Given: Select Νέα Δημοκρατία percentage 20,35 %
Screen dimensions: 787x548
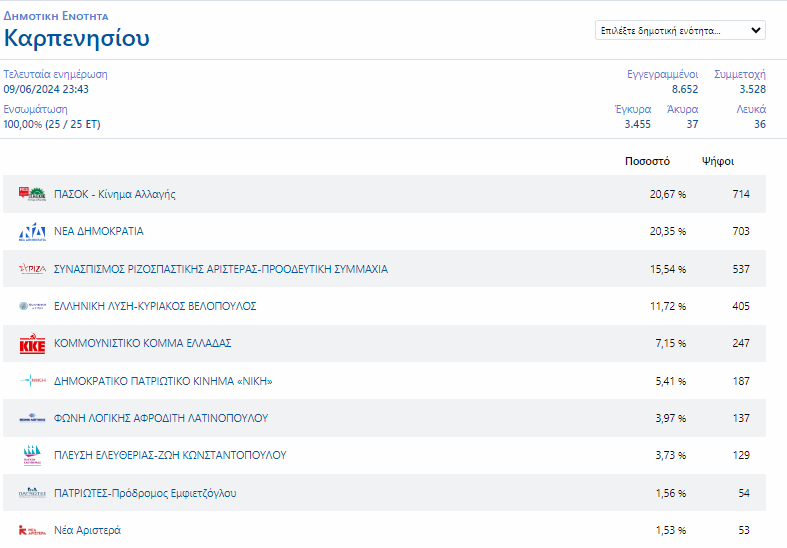Looking at the screenshot, I should point(668,231).
